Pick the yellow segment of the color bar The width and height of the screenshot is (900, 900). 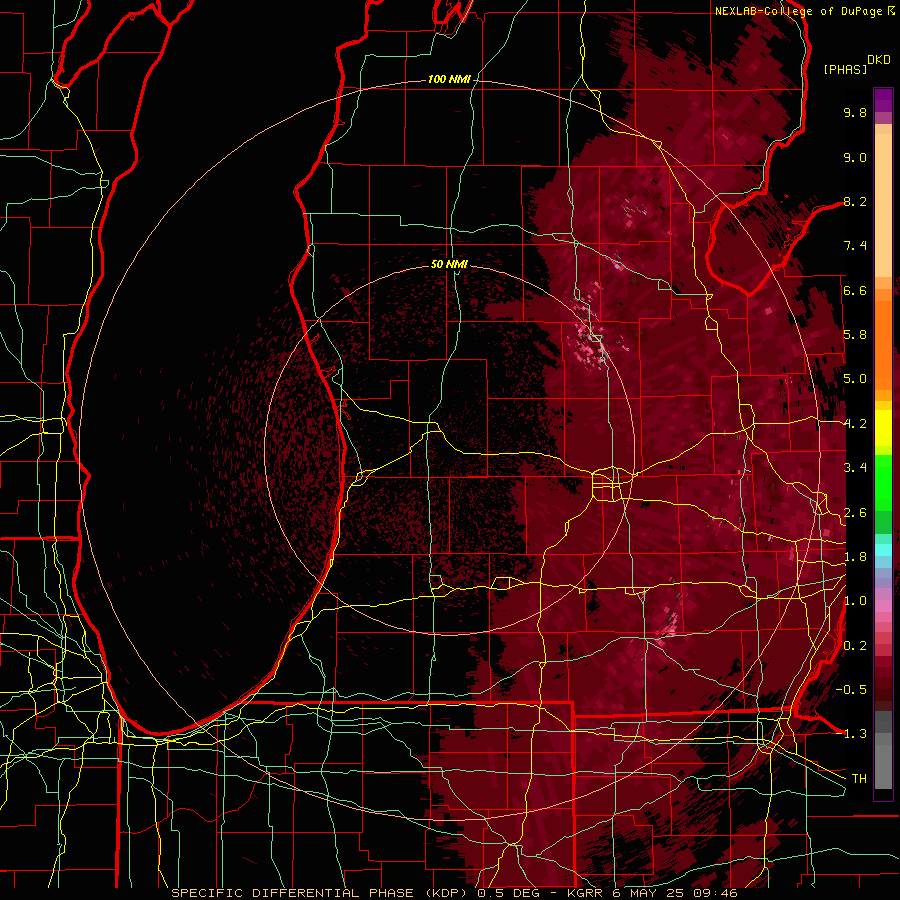(x=883, y=428)
